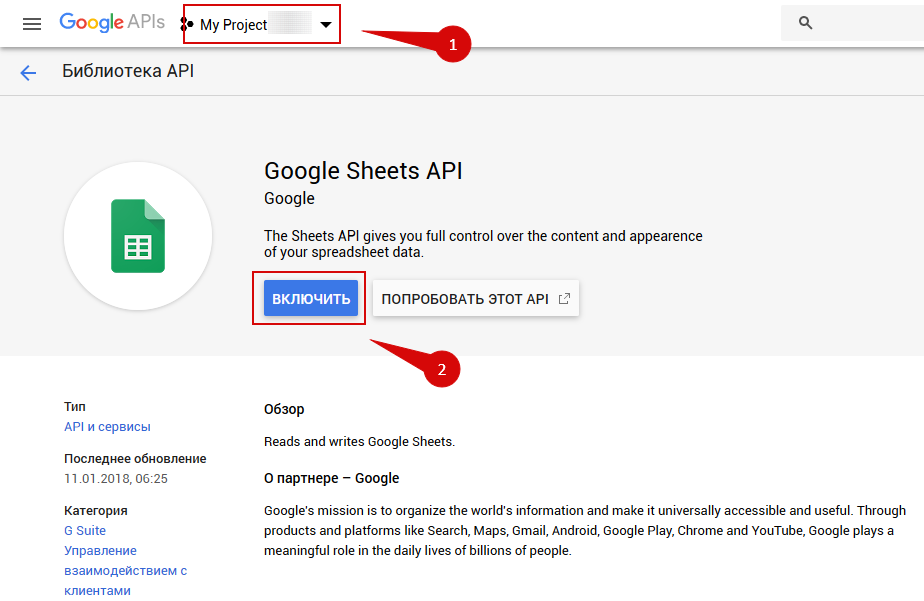Image resolution: width=924 pixels, height=601 pixels.
Task: Click the external link icon
Action: click(565, 298)
